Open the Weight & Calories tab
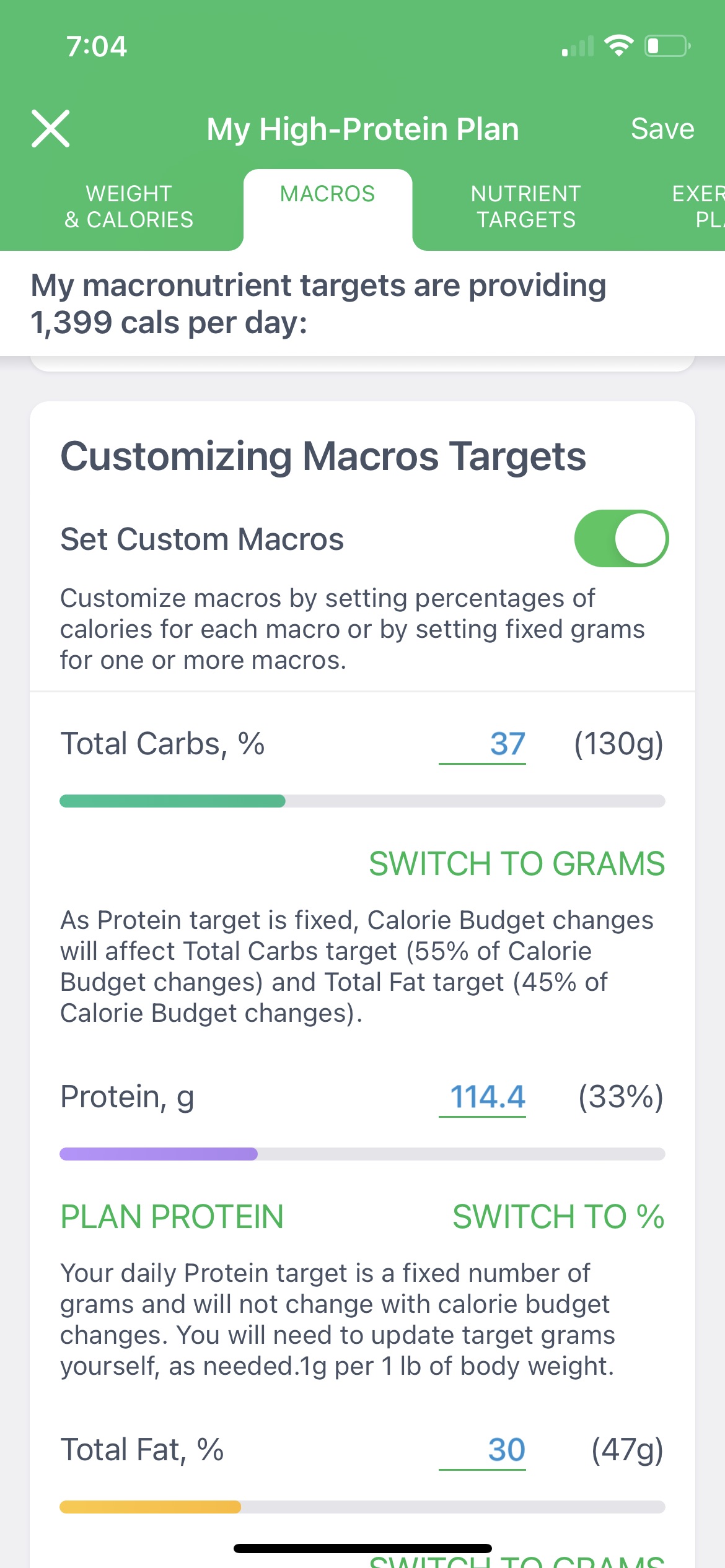The image size is (725, 1568). pos(129,207)
